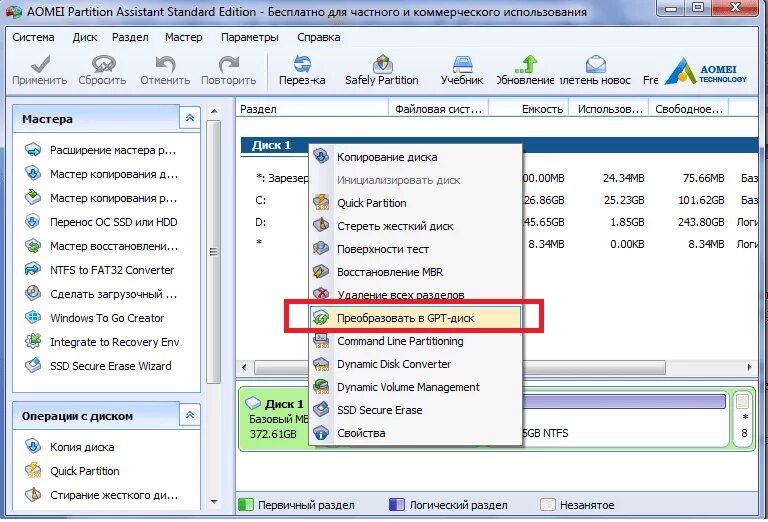Click Стирание жесткого диска in sidebar

pyautogui.click(x=101, y=495)
